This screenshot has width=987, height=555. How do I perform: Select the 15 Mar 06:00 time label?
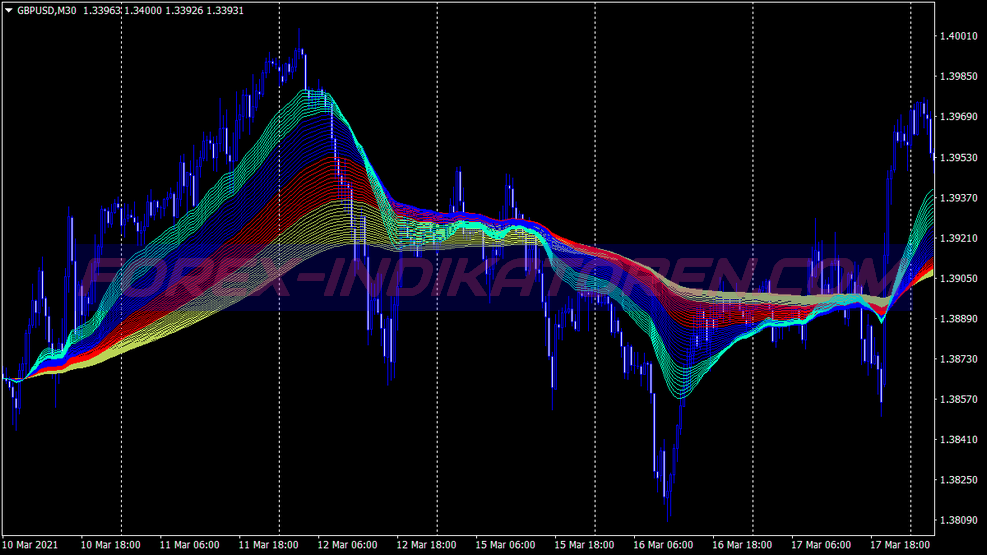click(505, 545)
